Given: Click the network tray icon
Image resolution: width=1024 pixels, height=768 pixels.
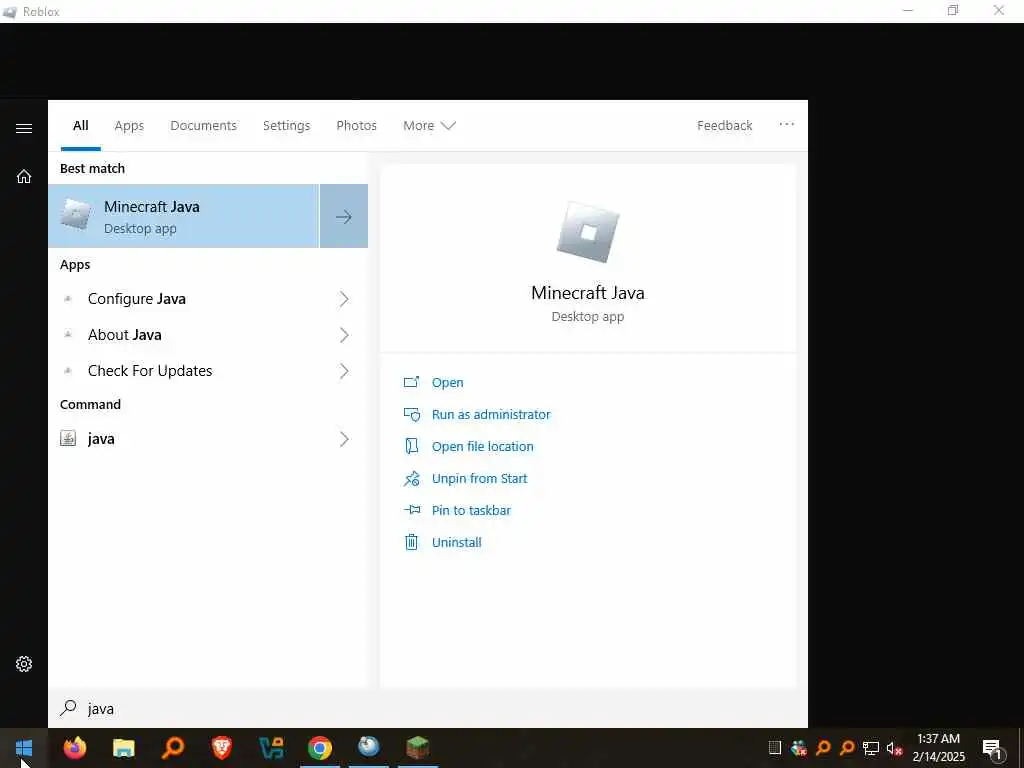Looking at the screenshot, I should pyautogui.click(x=871, y=748).
